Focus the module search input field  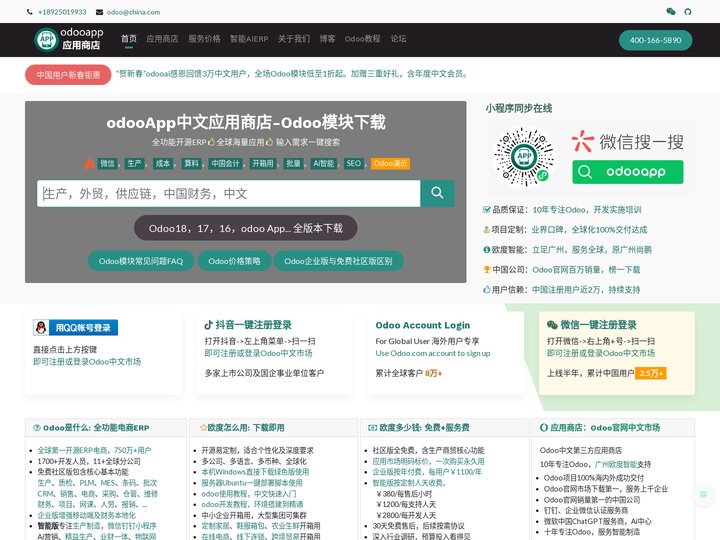pos(229,193)
